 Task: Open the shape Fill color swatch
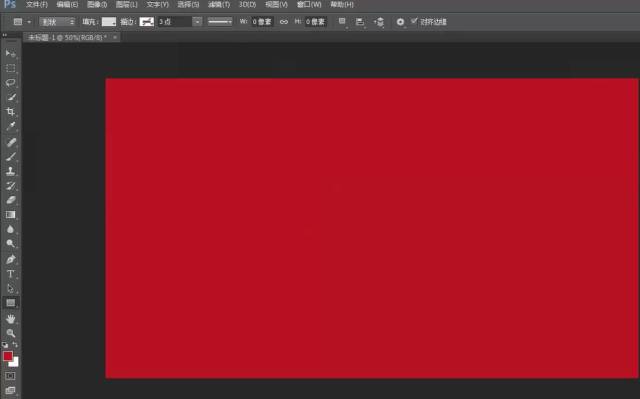click(x=109, y=22)
